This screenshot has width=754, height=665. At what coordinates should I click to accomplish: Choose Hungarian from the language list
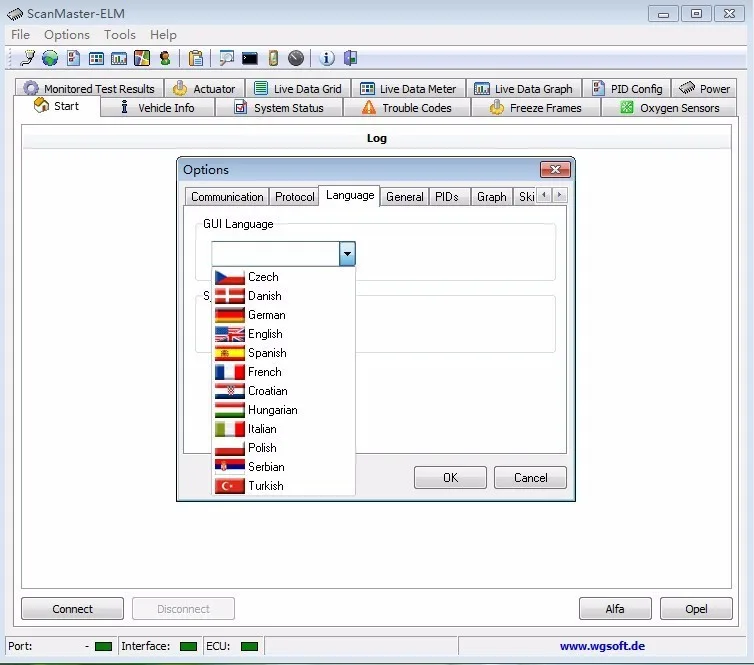point(284,410)
